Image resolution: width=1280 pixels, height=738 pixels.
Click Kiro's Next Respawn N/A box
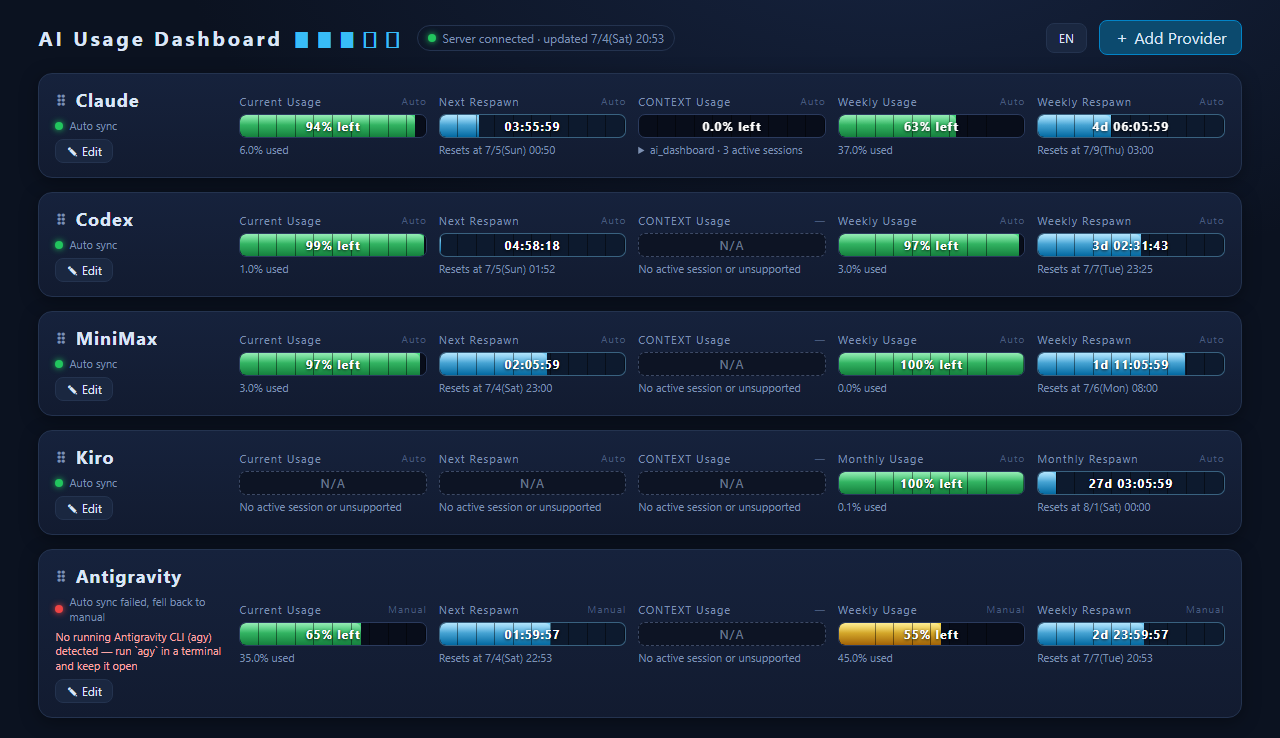[x=532, y=483]
